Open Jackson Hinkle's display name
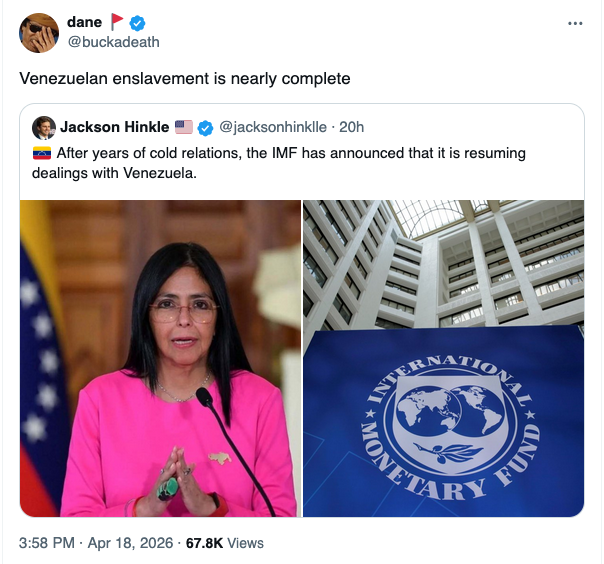604x564 pixels. click(x=114, y=127)
